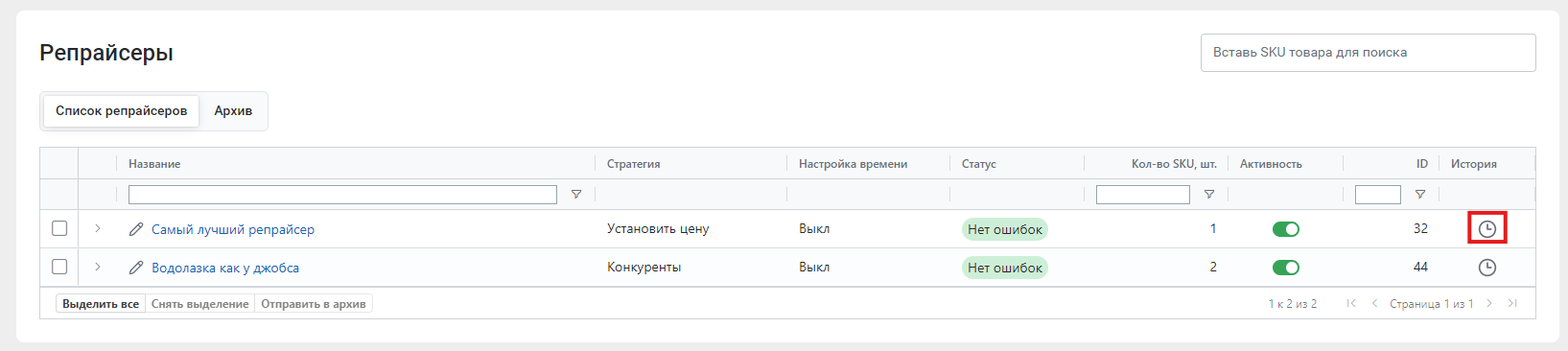The image size is (1568, 351).
Task: Open history for Самый лучший репрайсер
Action: pos(1486,229)
